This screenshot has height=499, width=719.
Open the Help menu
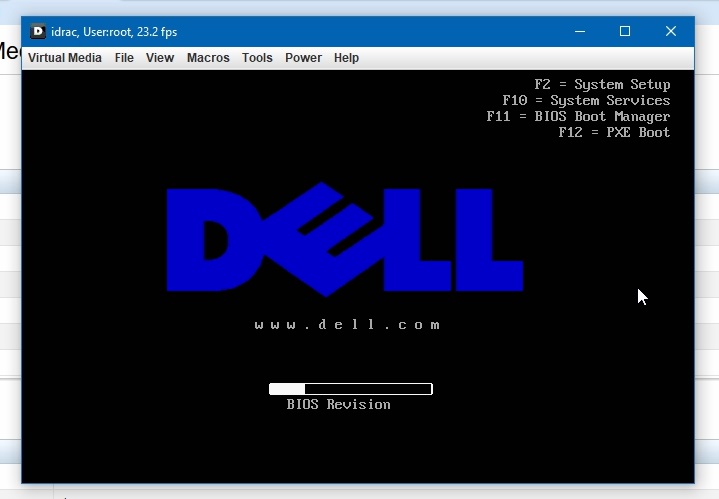coord(346,58)
